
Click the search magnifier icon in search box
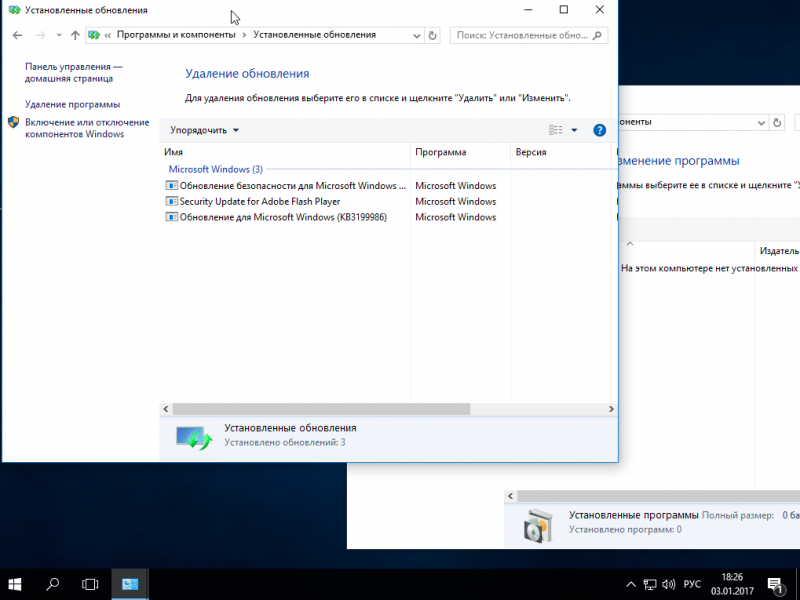coord(597,35)
